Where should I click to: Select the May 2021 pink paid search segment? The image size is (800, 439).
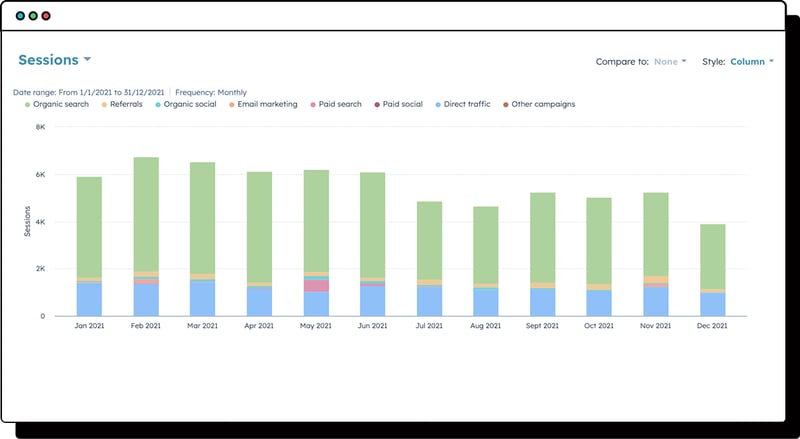[x=316, y=286]
